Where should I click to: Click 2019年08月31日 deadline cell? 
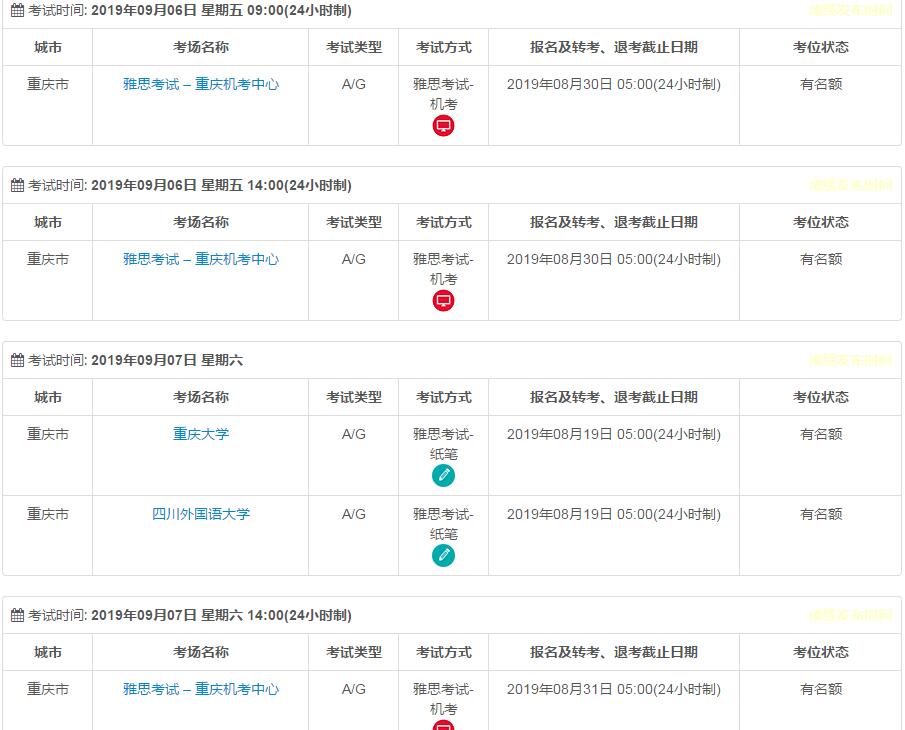coord(613,690)
